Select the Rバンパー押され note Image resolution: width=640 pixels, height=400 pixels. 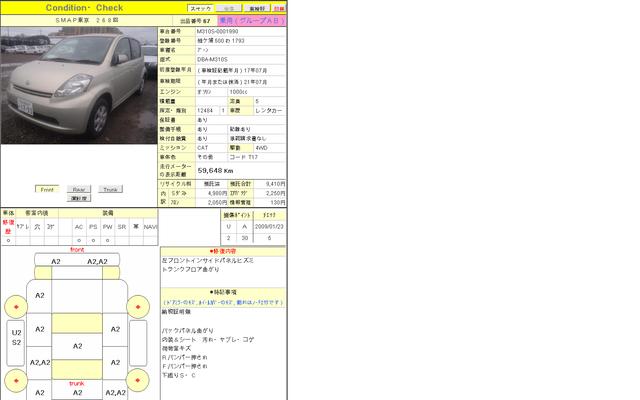coord(184,358)
